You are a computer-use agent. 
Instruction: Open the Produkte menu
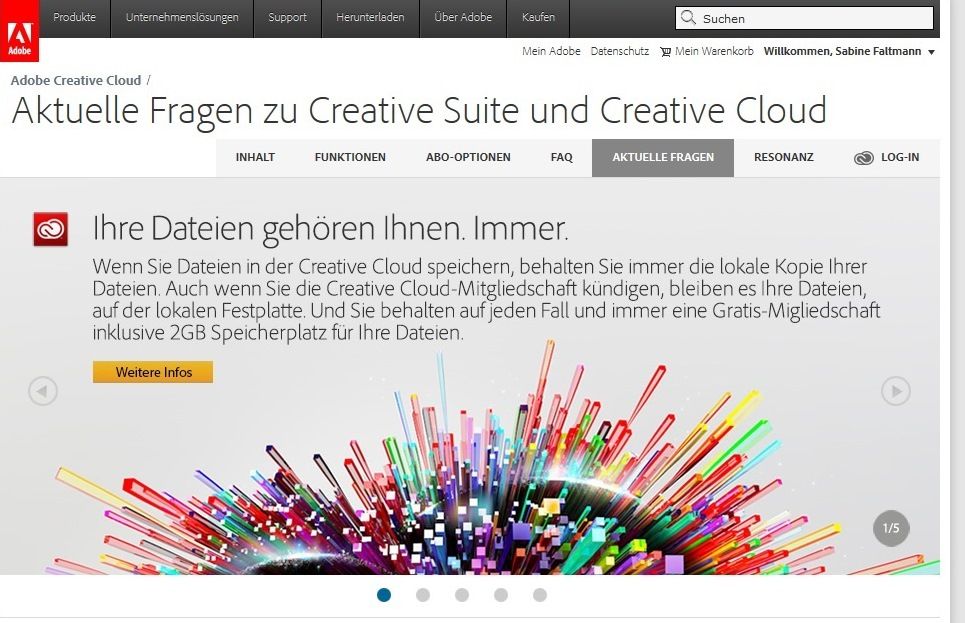click(74, 17)
